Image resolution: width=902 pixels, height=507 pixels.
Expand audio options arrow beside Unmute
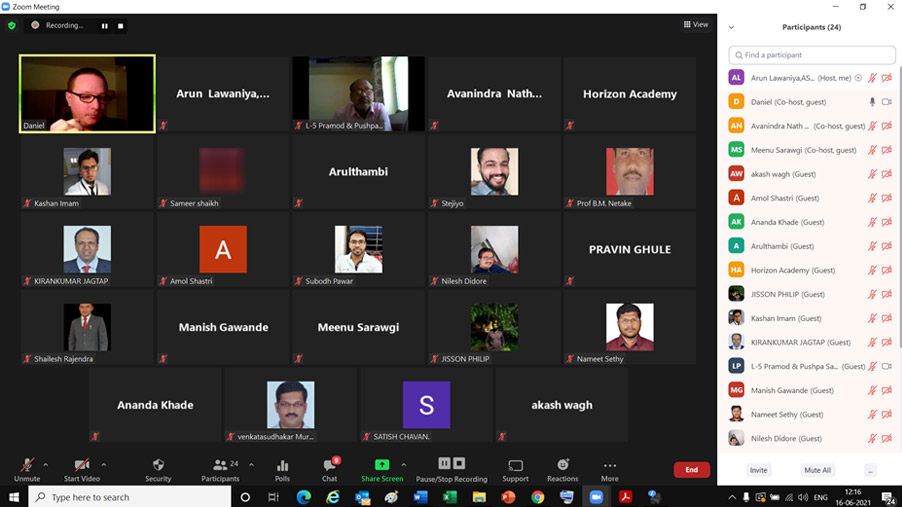point(46,464)
